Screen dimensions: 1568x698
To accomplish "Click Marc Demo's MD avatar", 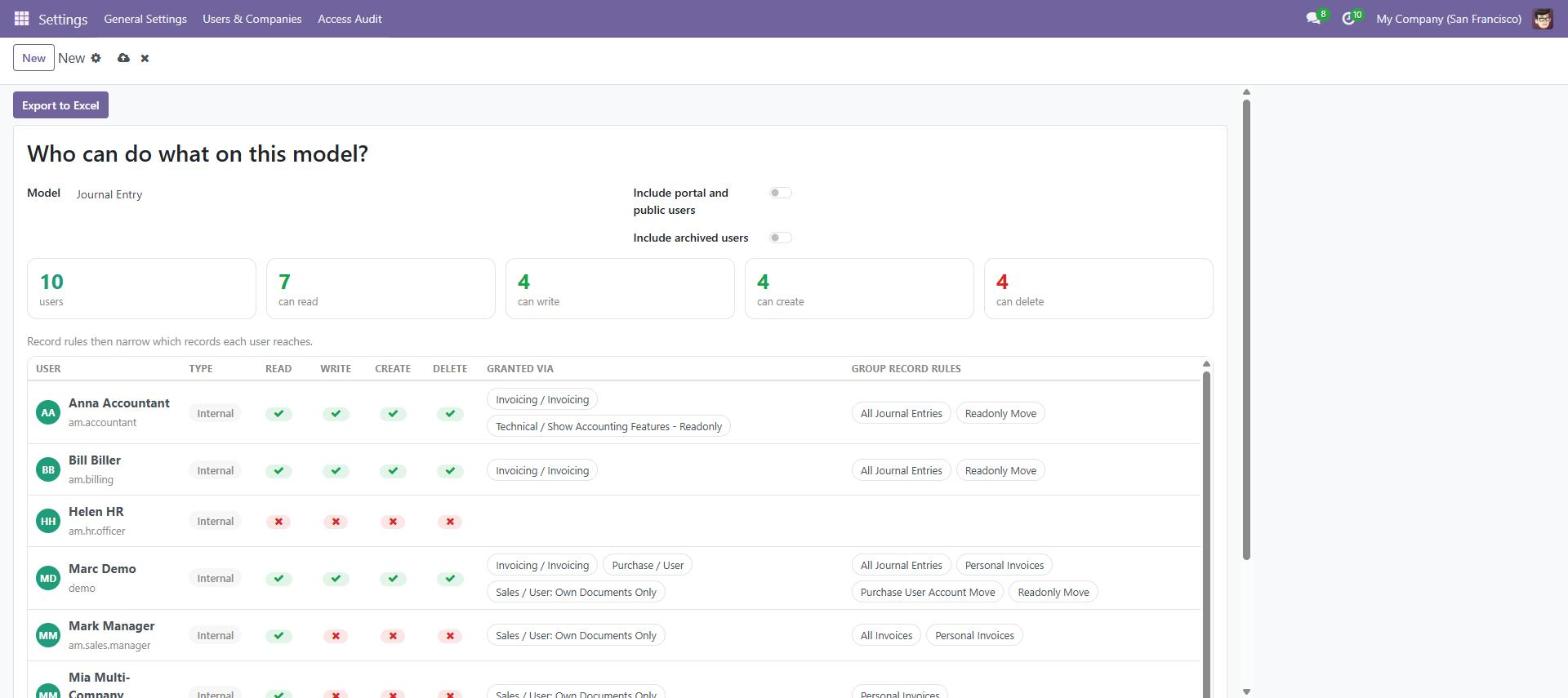I will click(48, 577).
